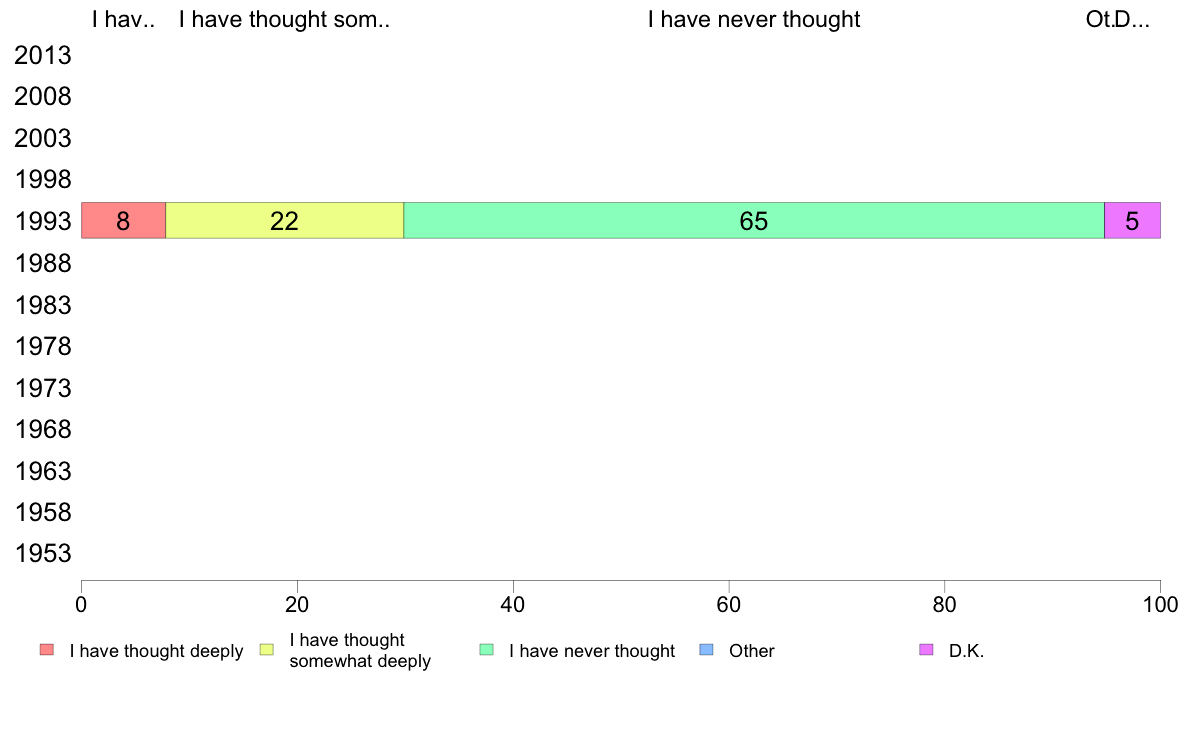Select the yellow bar segment labeled 22

pos(285,221)
